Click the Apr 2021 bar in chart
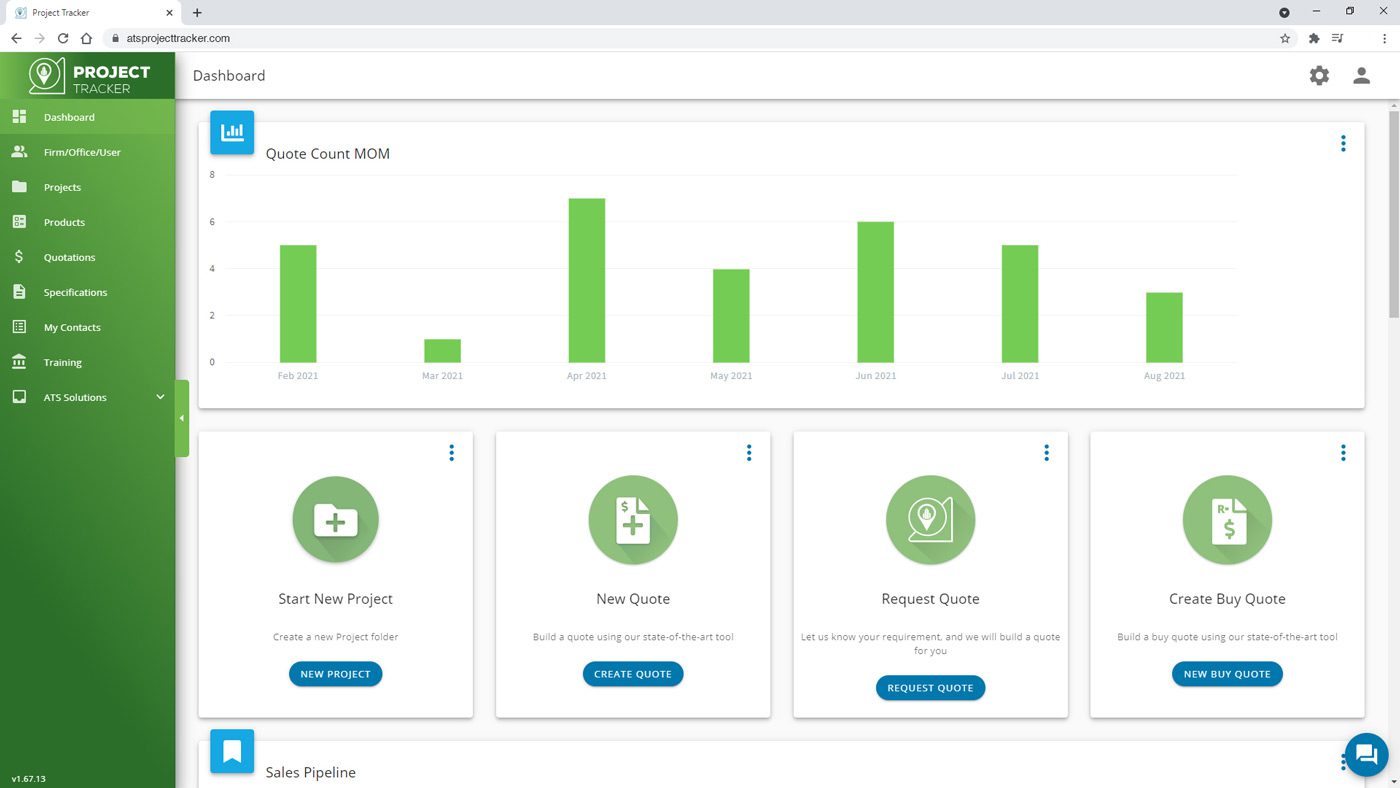Screen dimensions: 1400x788 (x=587, y=280)
